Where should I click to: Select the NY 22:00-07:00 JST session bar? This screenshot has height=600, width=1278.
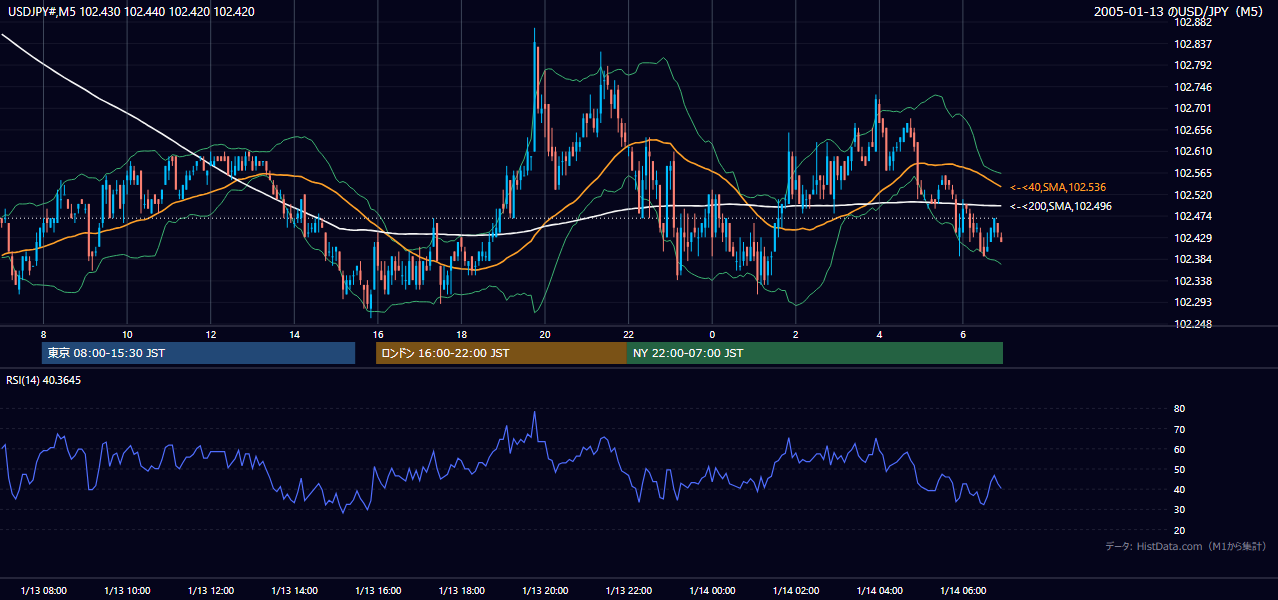pyautogui.click(x=815, y=353)
